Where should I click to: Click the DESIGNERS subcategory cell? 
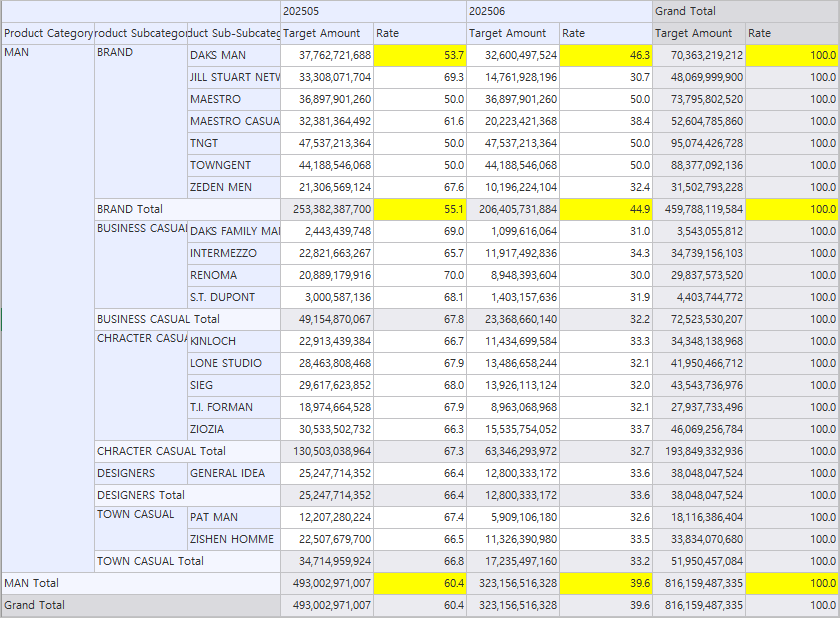click(141, 472)
